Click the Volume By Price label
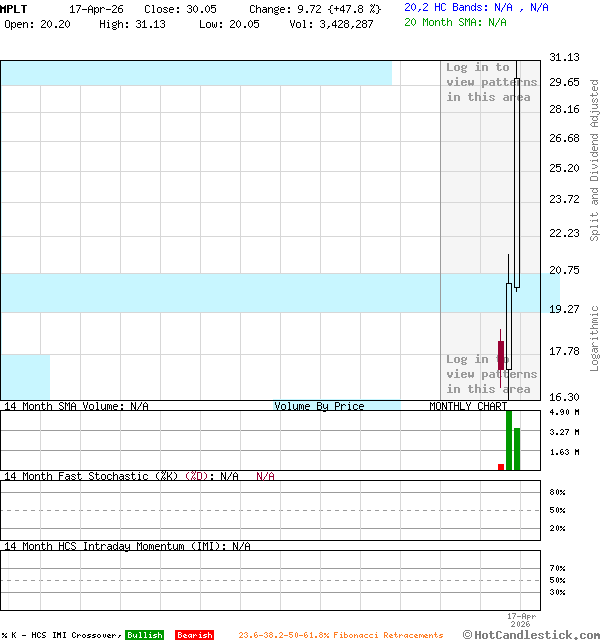The width and height of the screenshot is (600, 640). 319,406
